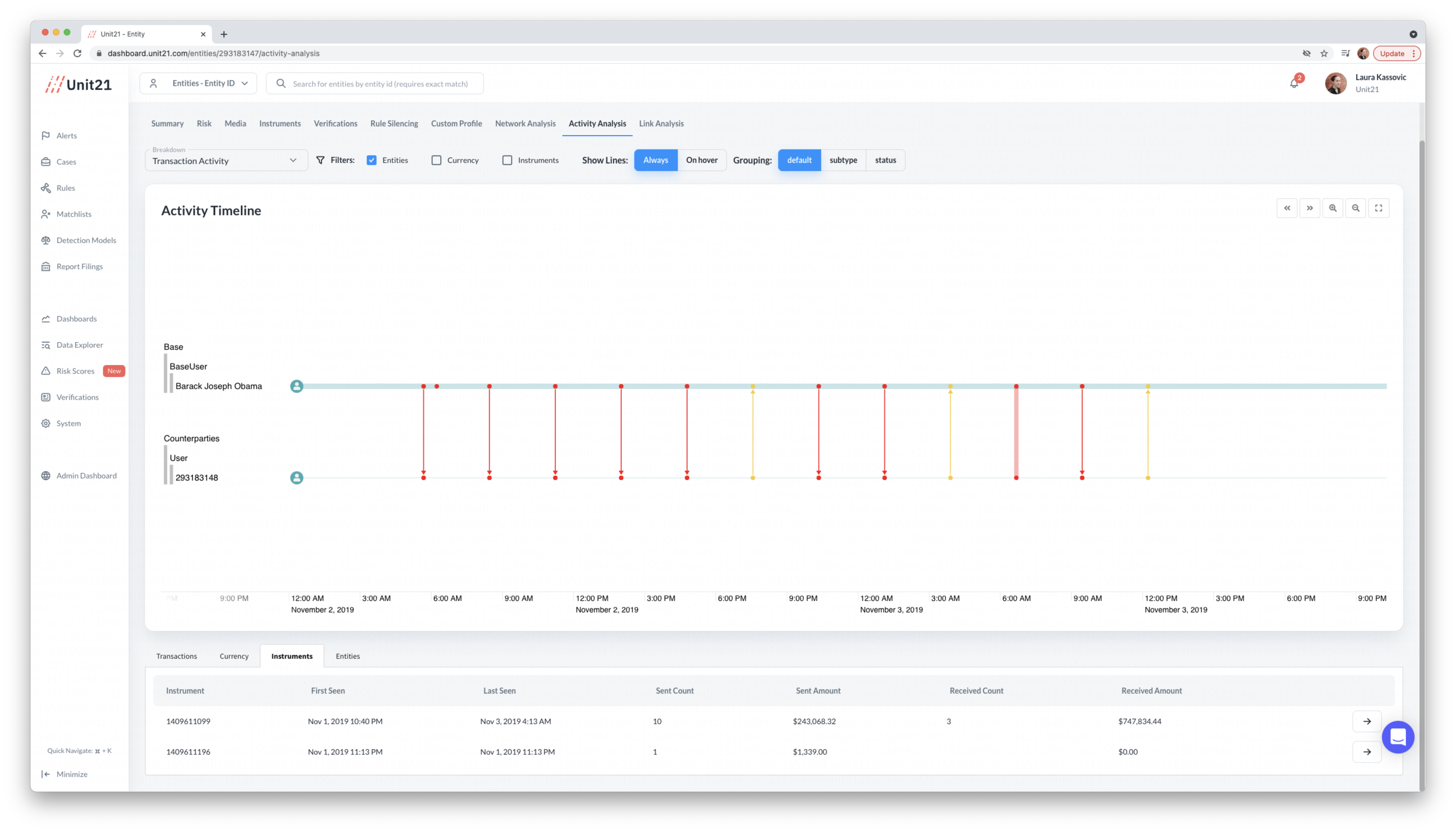Enable the Instruments filter checkbox
Image resolution: width=1456 pixels, height=832 pixels.
pos(507,160)
